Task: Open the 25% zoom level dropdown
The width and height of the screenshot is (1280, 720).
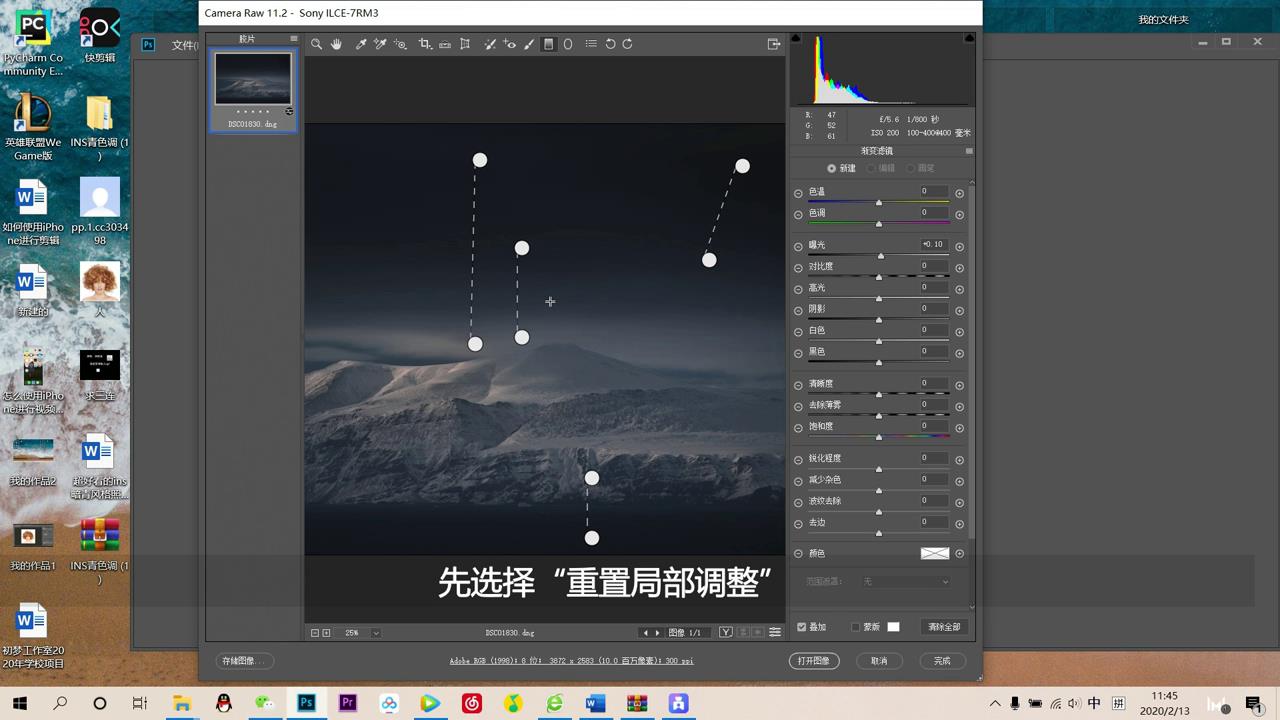Action: [x=375, y=632]
